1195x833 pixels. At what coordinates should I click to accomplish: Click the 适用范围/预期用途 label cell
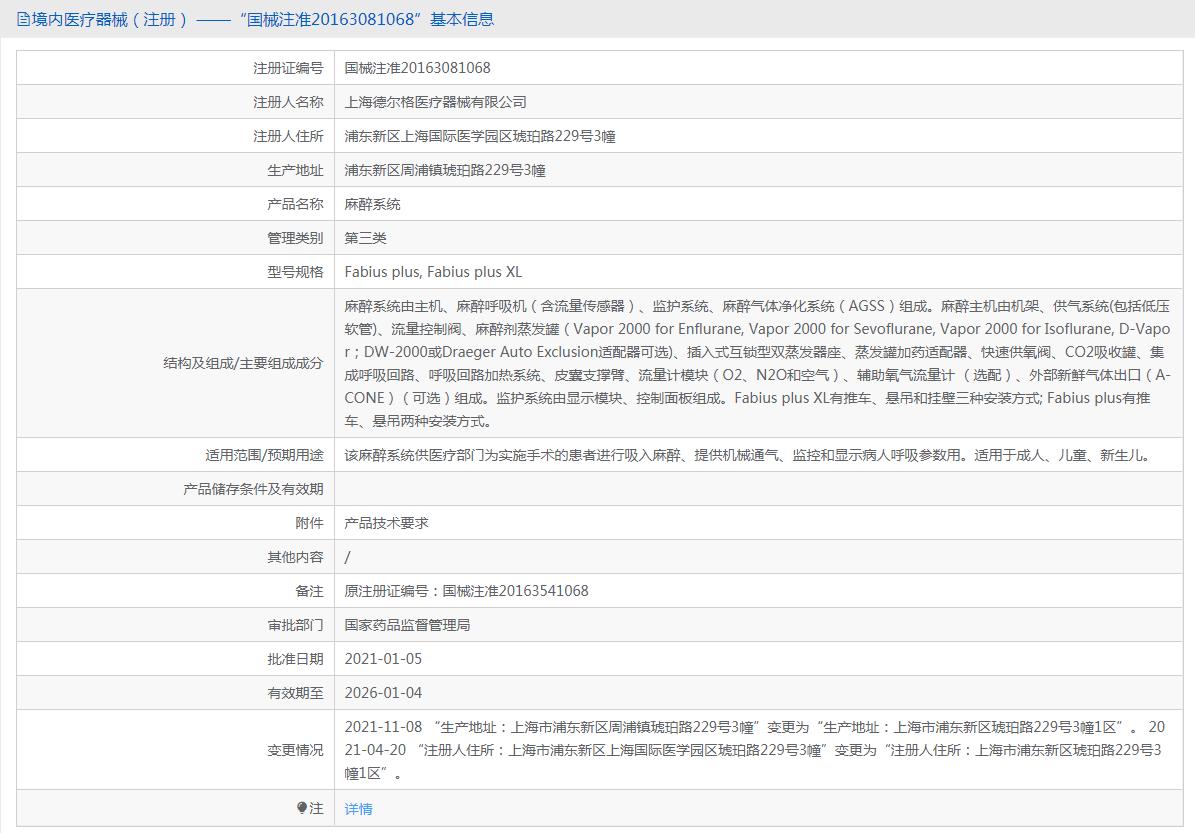click(175, 455)
